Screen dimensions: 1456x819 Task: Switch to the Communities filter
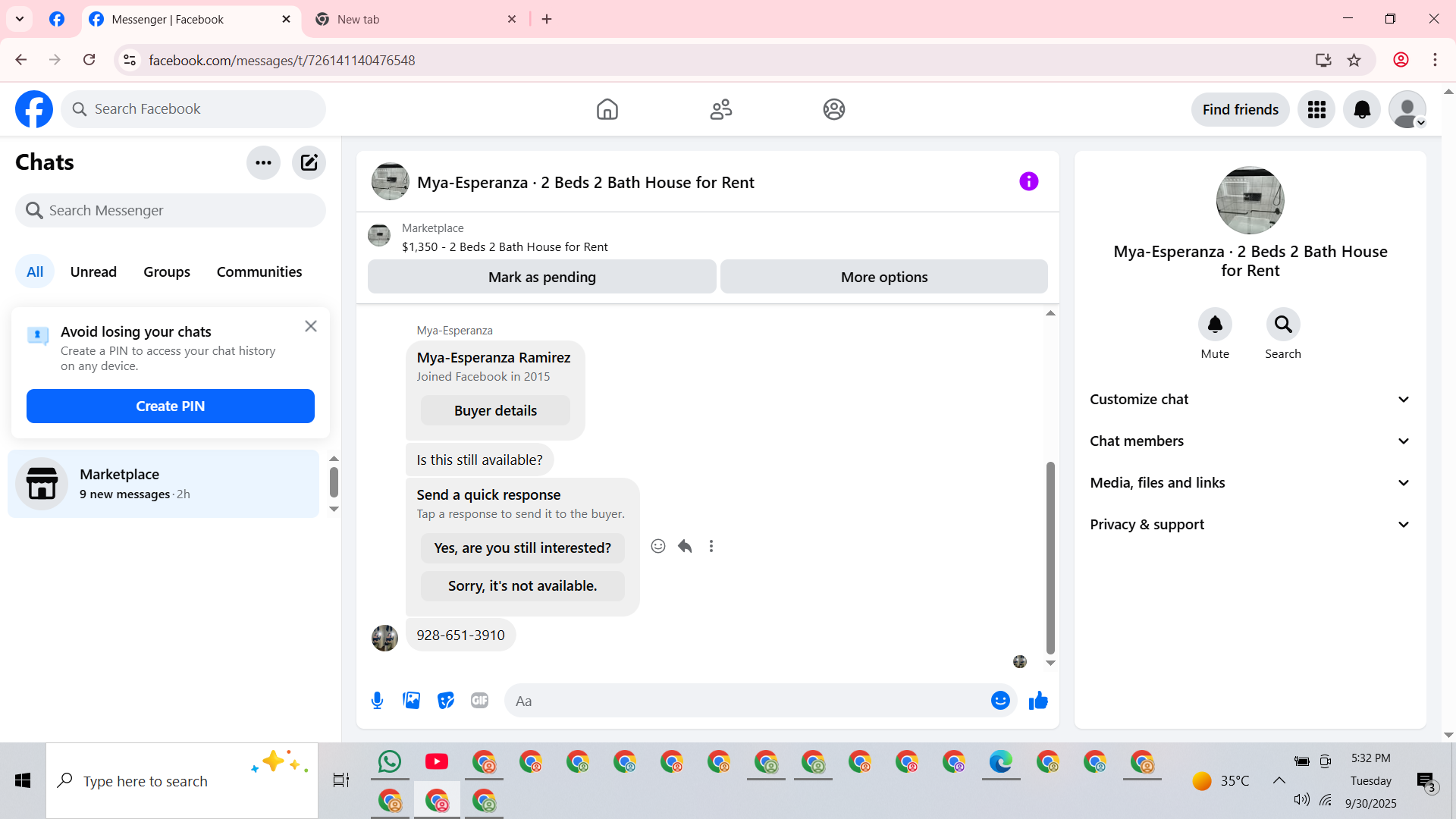click(259, 271)
